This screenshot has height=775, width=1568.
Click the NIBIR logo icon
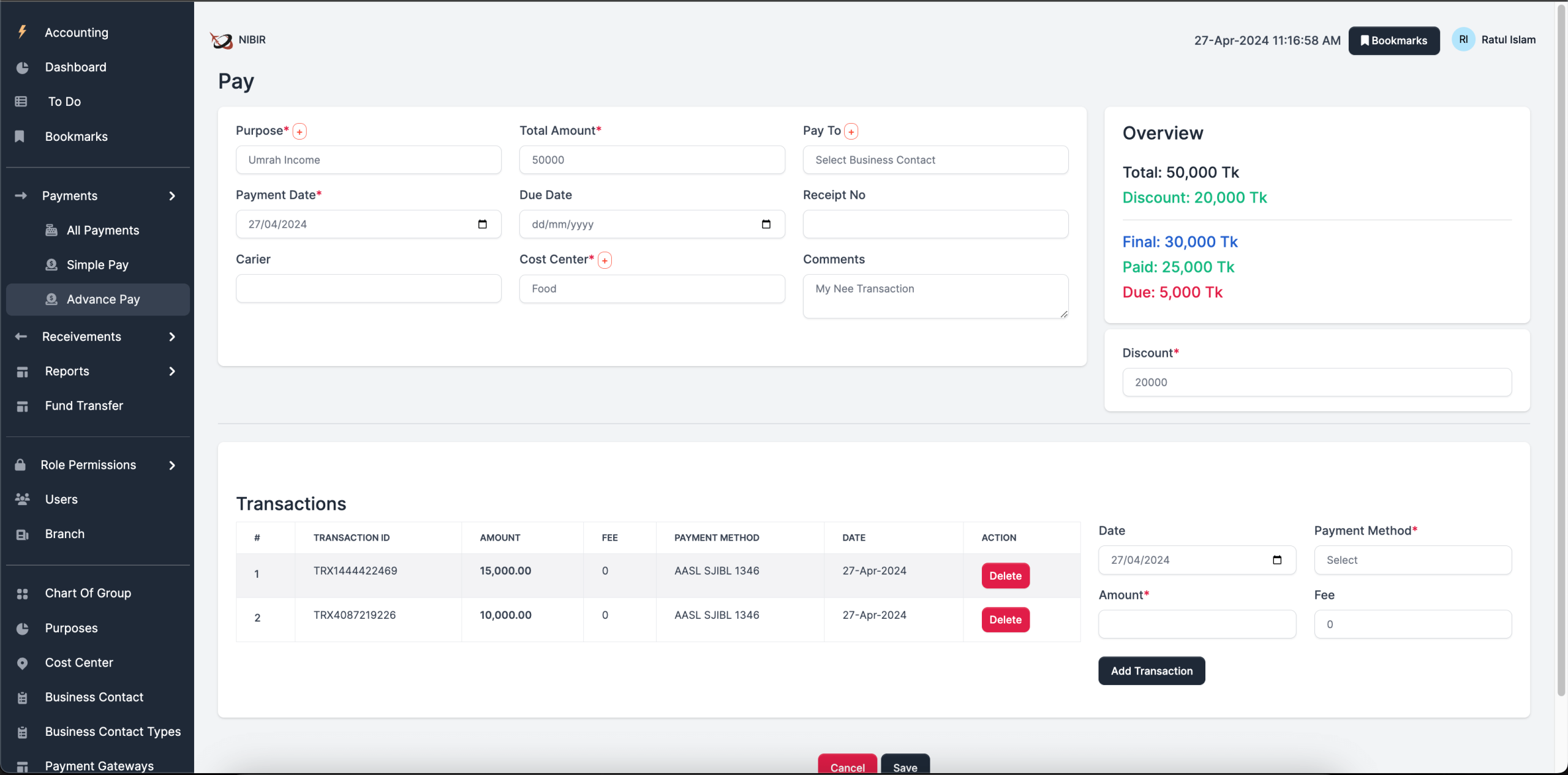222,40
